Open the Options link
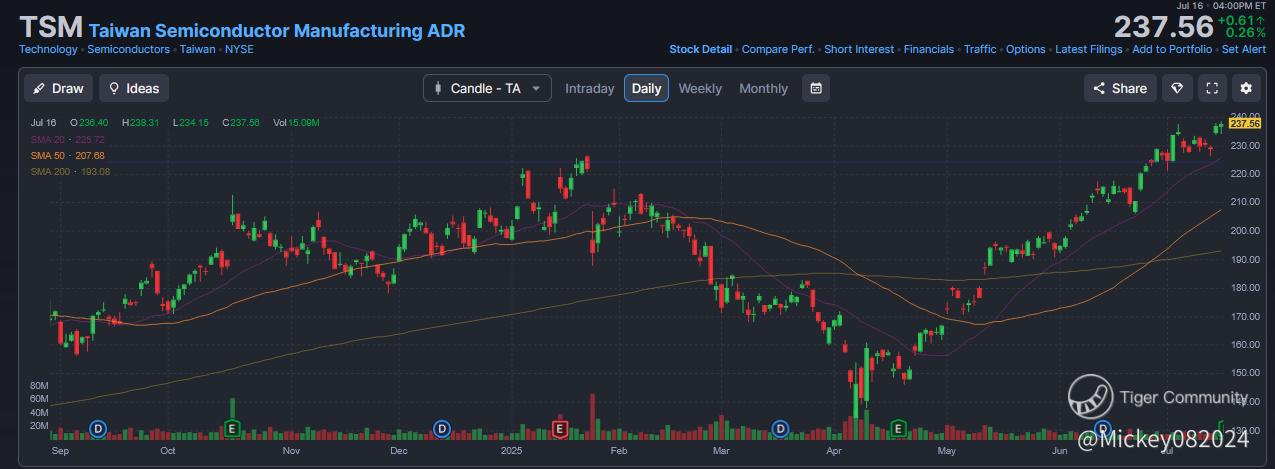Viewport: 1275px width, 469px height. pos(1026,49)
